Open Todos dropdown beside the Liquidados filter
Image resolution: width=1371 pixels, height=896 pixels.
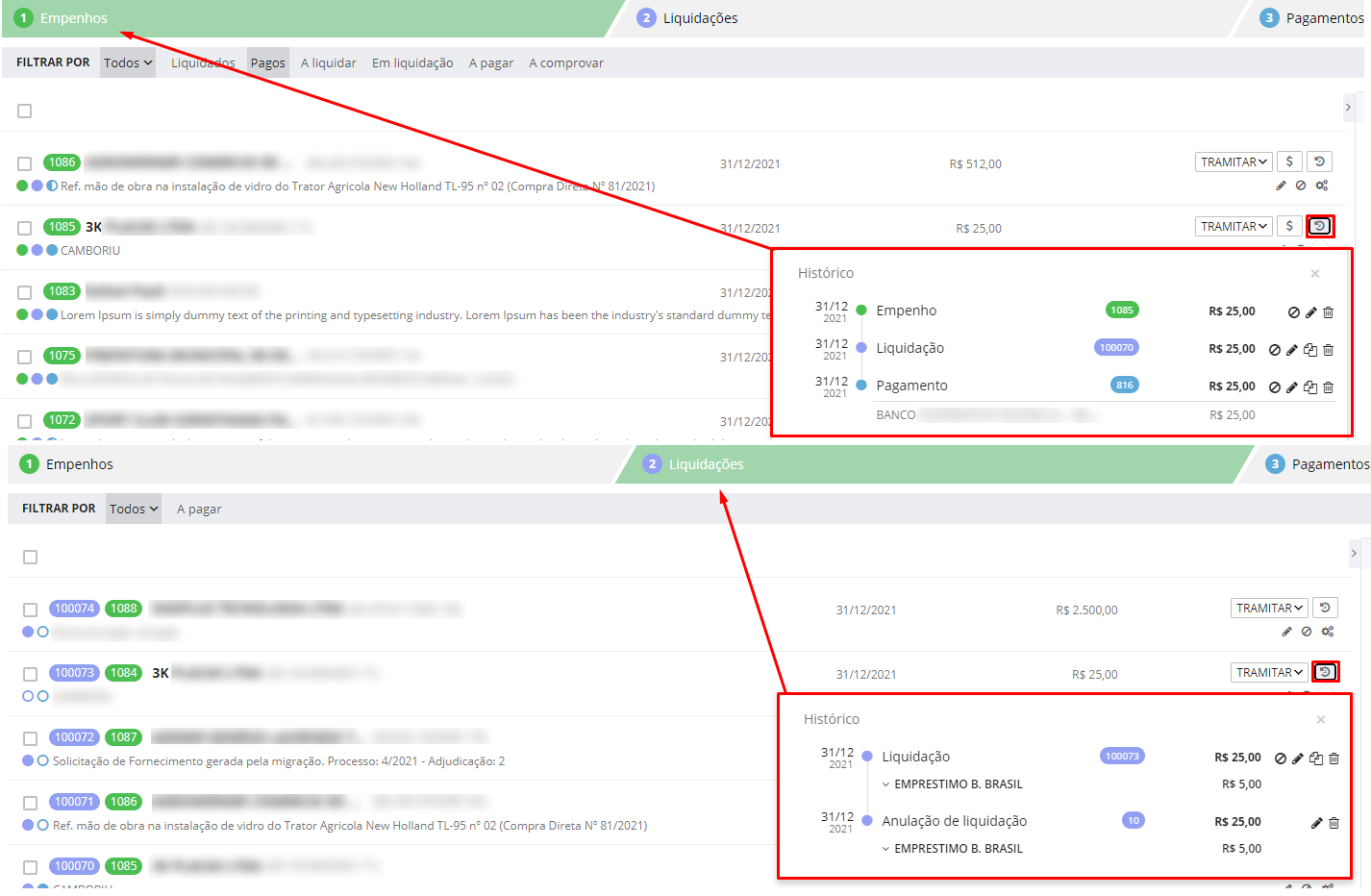(x=128, y=62)
